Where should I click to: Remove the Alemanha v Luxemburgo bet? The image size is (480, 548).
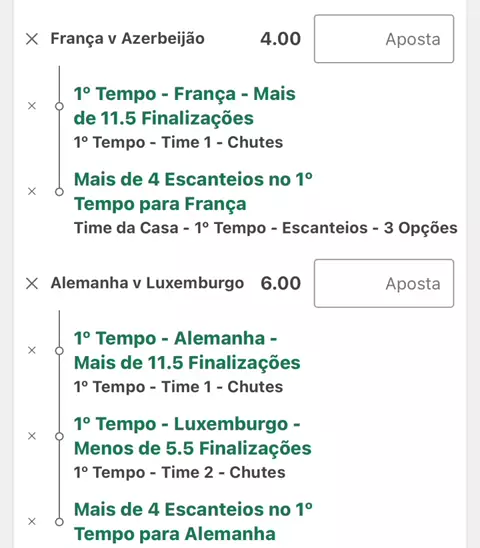coord(32,283)
